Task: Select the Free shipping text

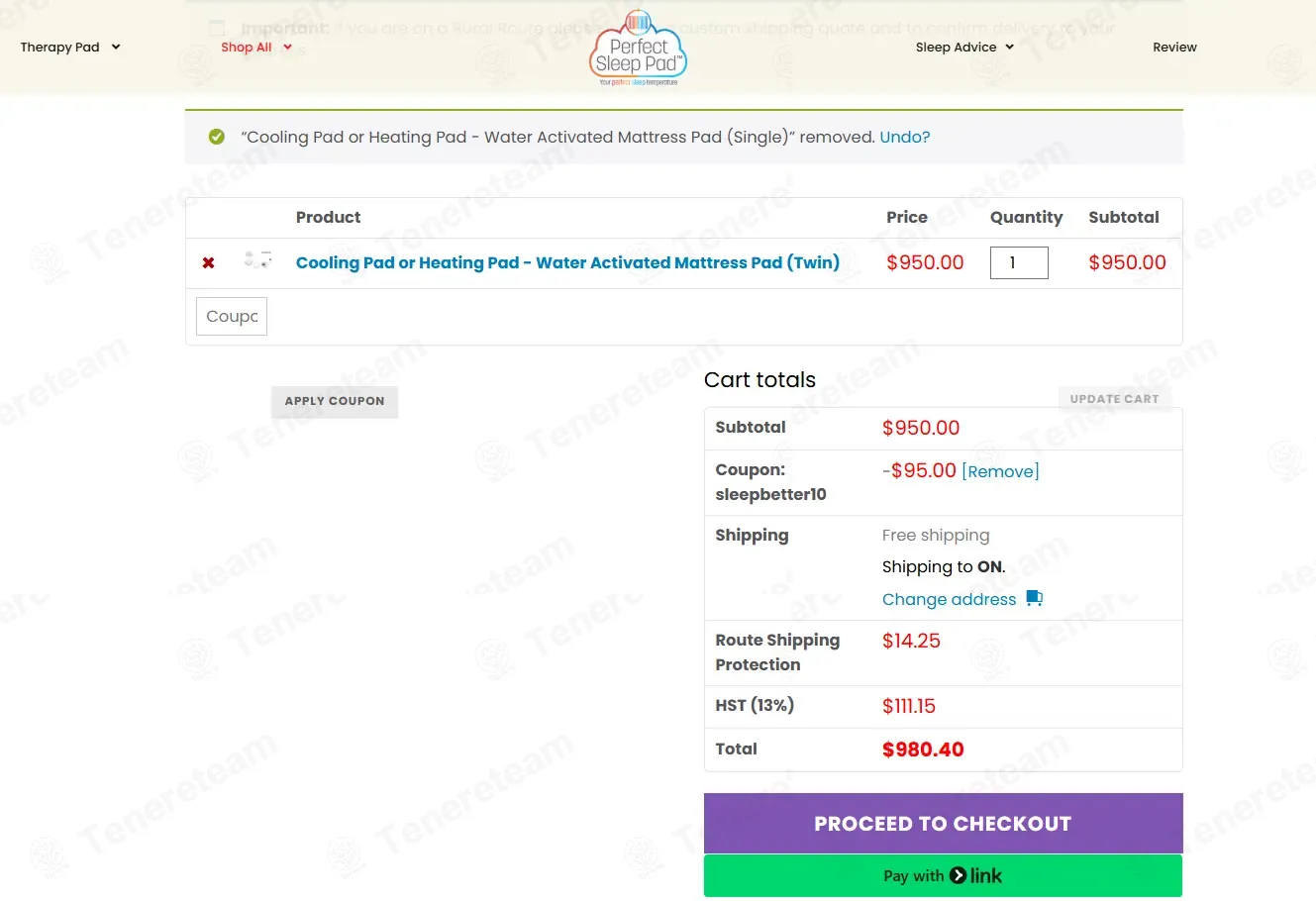Action: pyautogui.click(x=936, y=535)
